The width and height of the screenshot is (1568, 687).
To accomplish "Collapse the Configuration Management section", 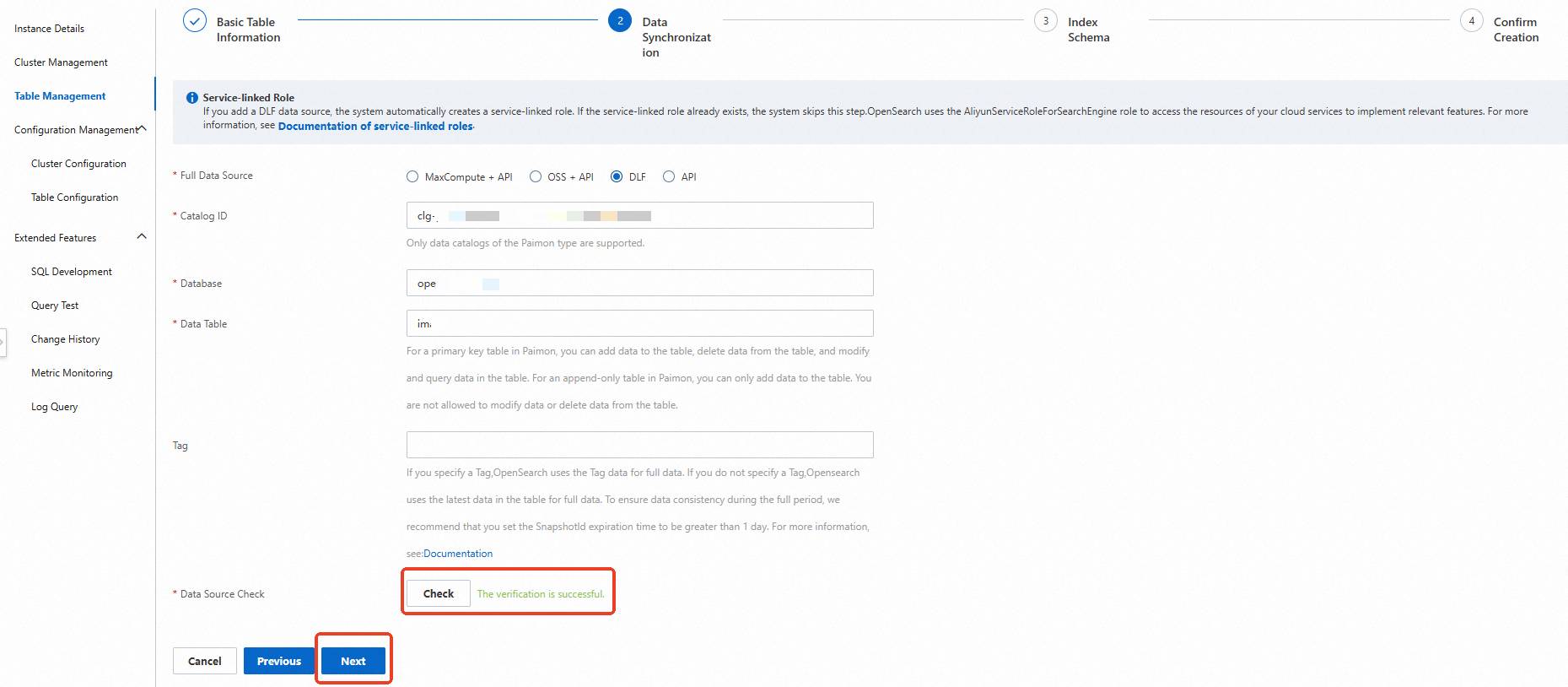I will 143,128.
